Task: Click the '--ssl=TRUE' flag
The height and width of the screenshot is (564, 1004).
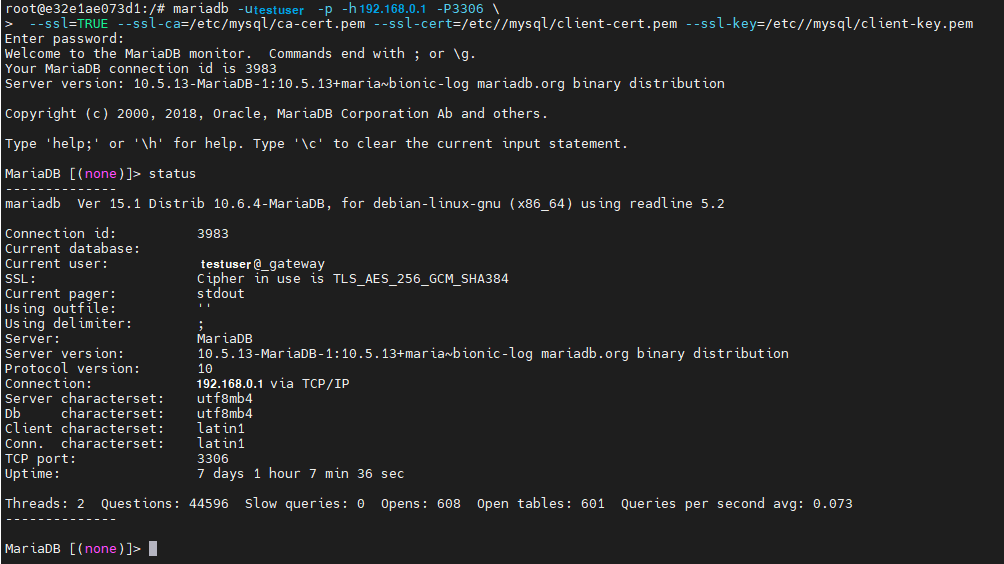Action: pos(69,24)
